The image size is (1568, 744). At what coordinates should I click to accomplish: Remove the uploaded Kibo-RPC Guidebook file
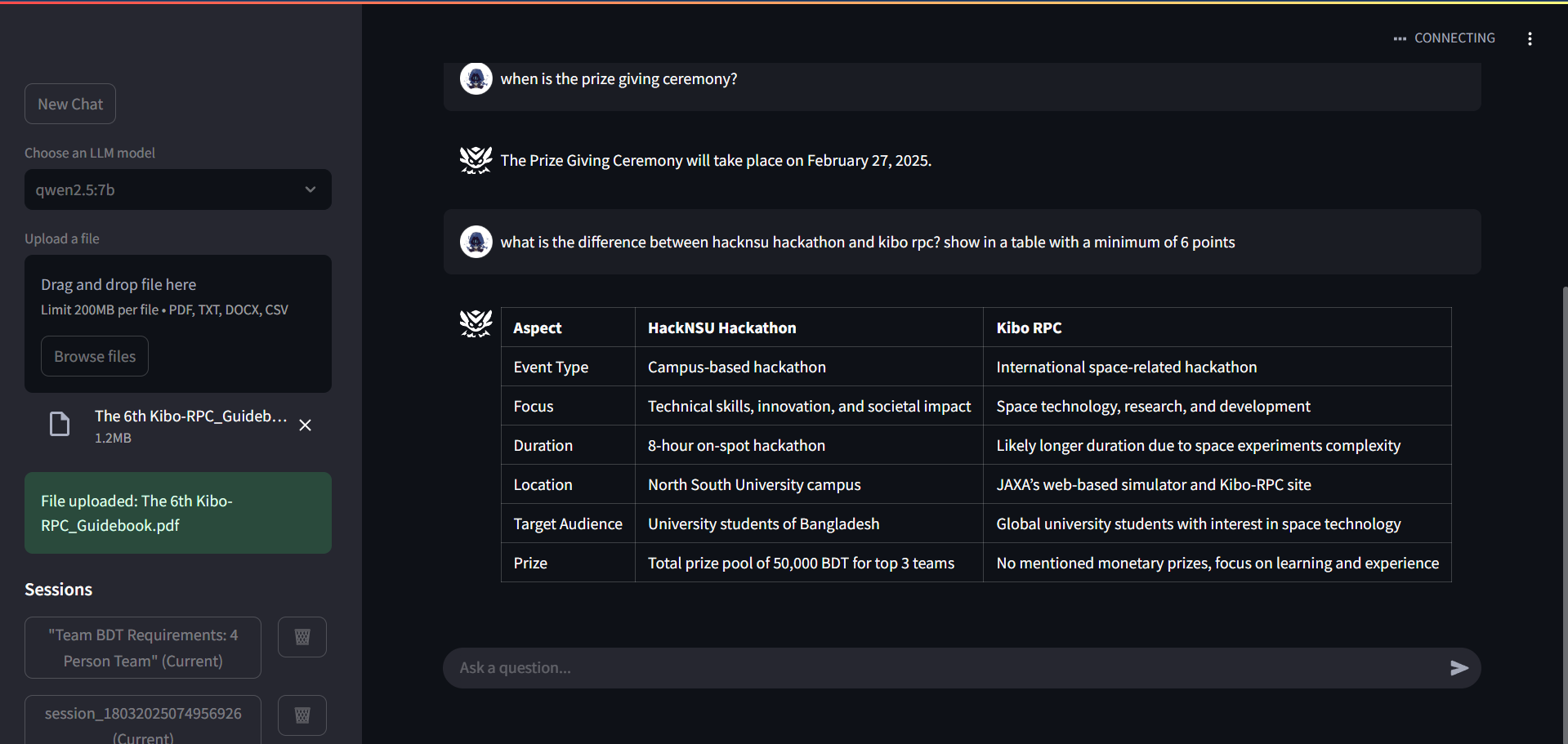pyautogui.click(x=305, y=425)
